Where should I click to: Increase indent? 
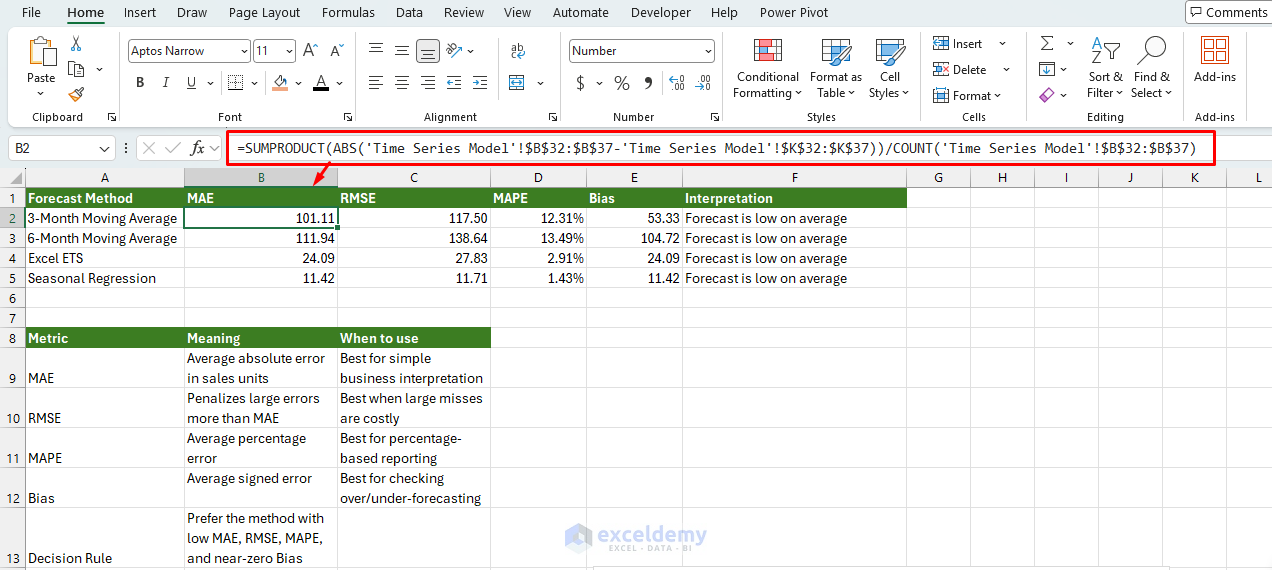pos(480,83)
